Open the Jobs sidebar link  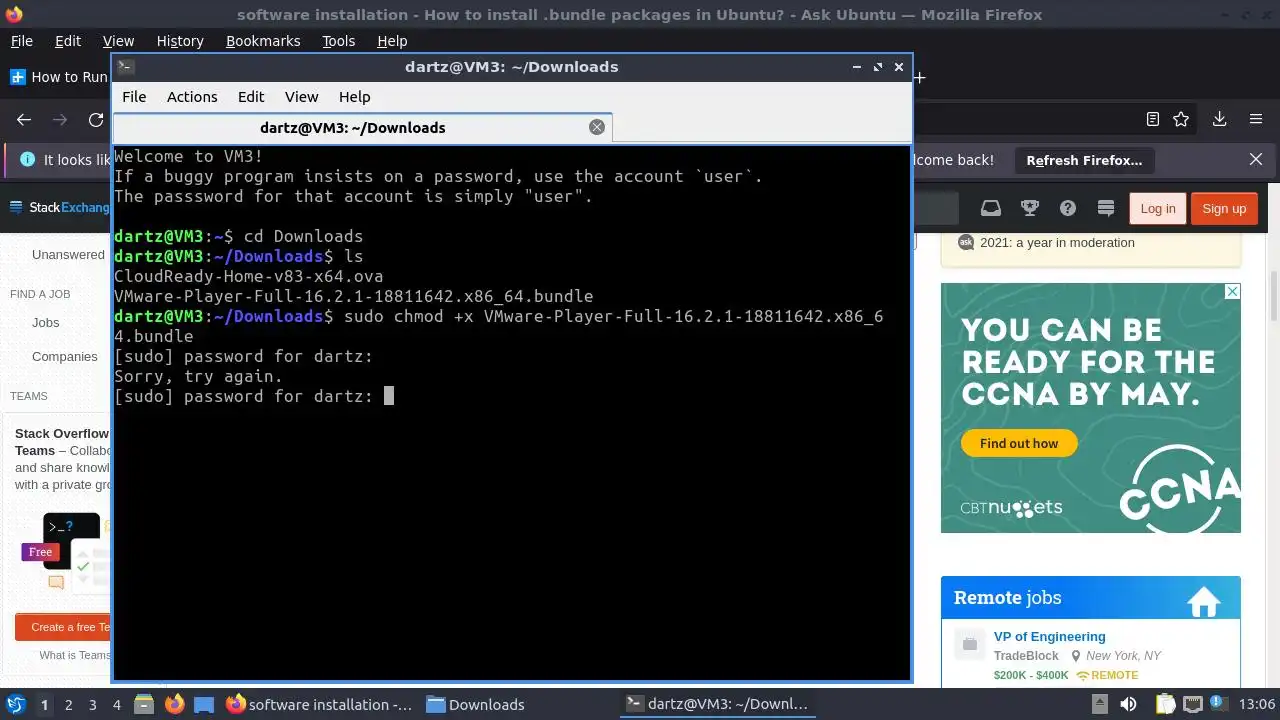click(46, 322)
